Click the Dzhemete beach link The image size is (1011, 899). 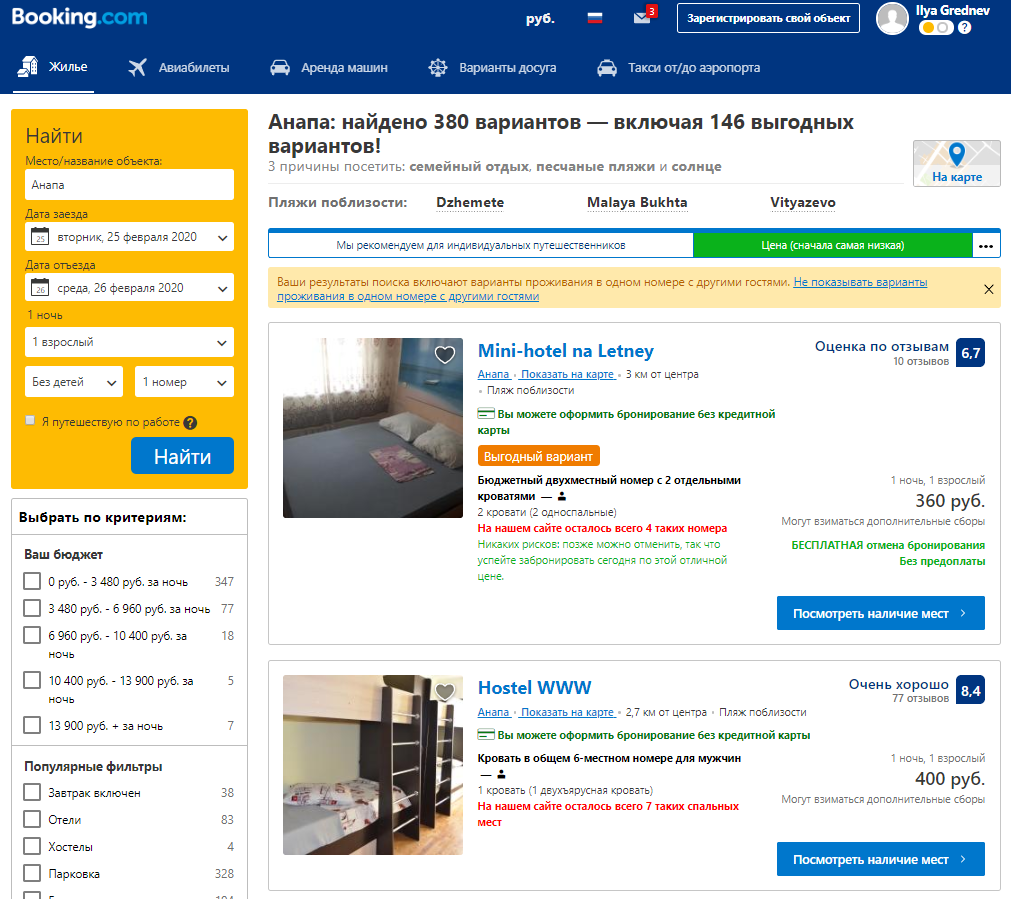tap(470, 203)
